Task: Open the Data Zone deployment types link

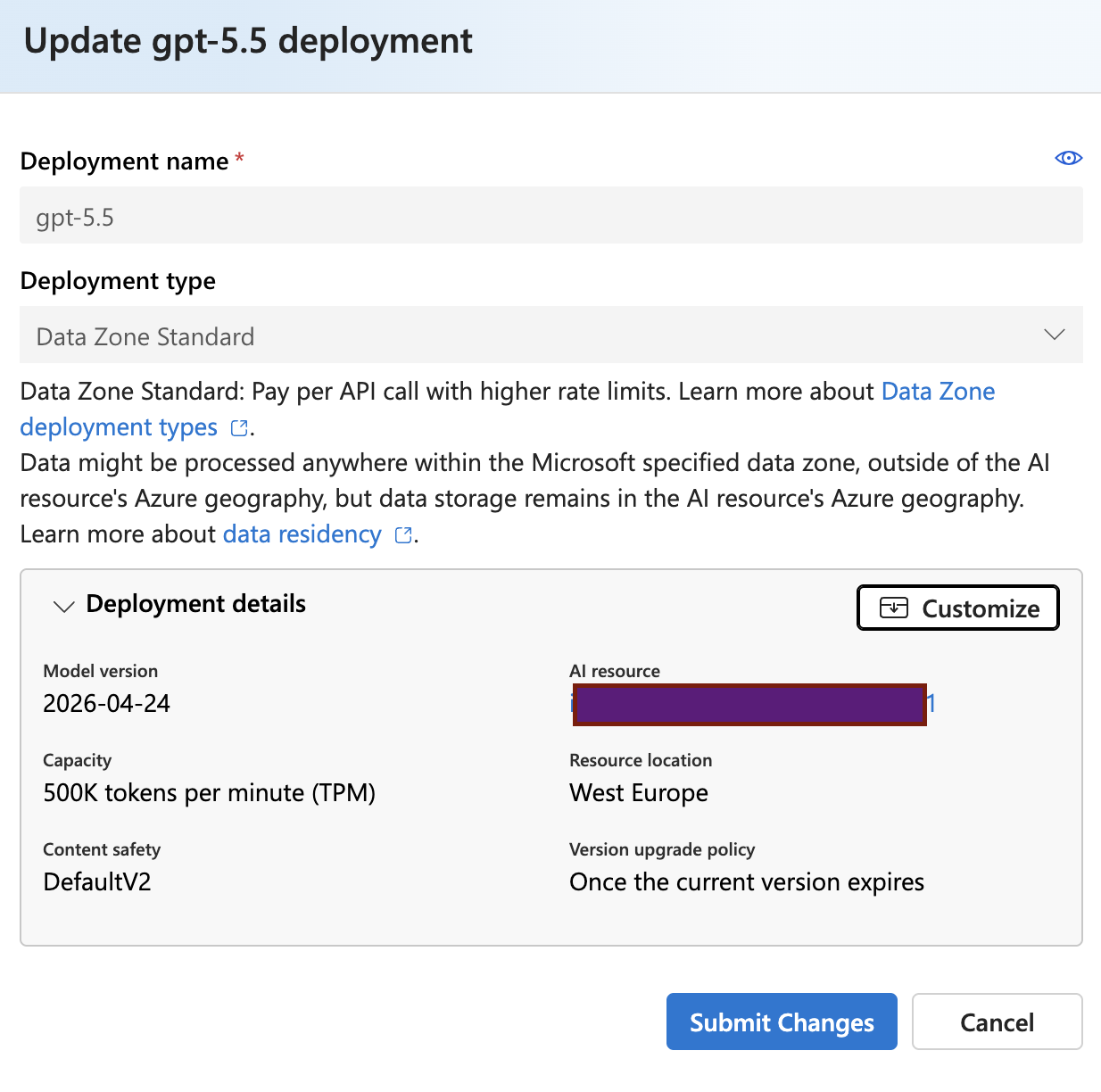Action: (119, 427)
